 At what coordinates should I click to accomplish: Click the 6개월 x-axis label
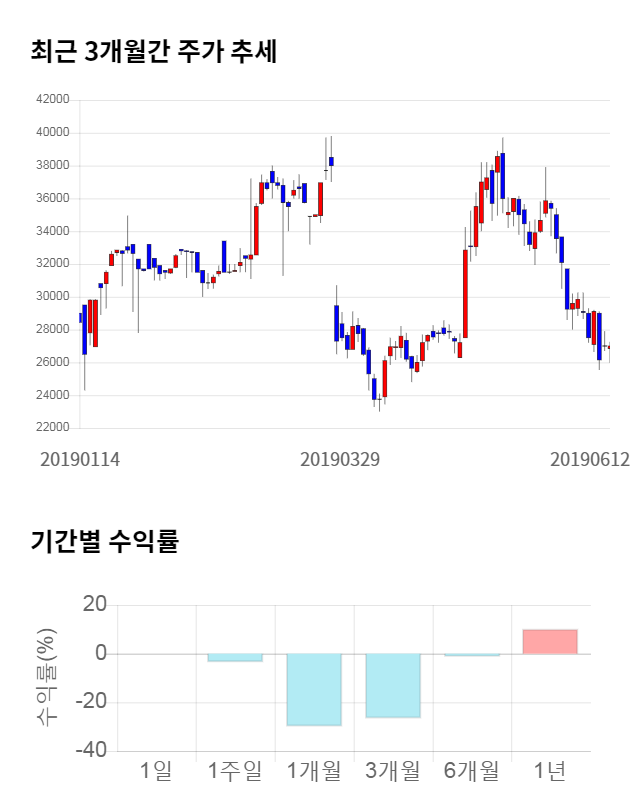pyautogui.click(x=471, y=770)
